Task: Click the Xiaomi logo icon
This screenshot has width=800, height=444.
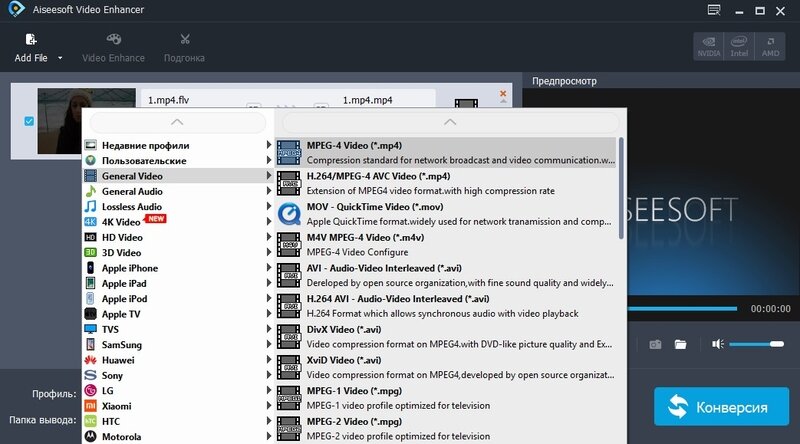Action: (x=90, y=406)
